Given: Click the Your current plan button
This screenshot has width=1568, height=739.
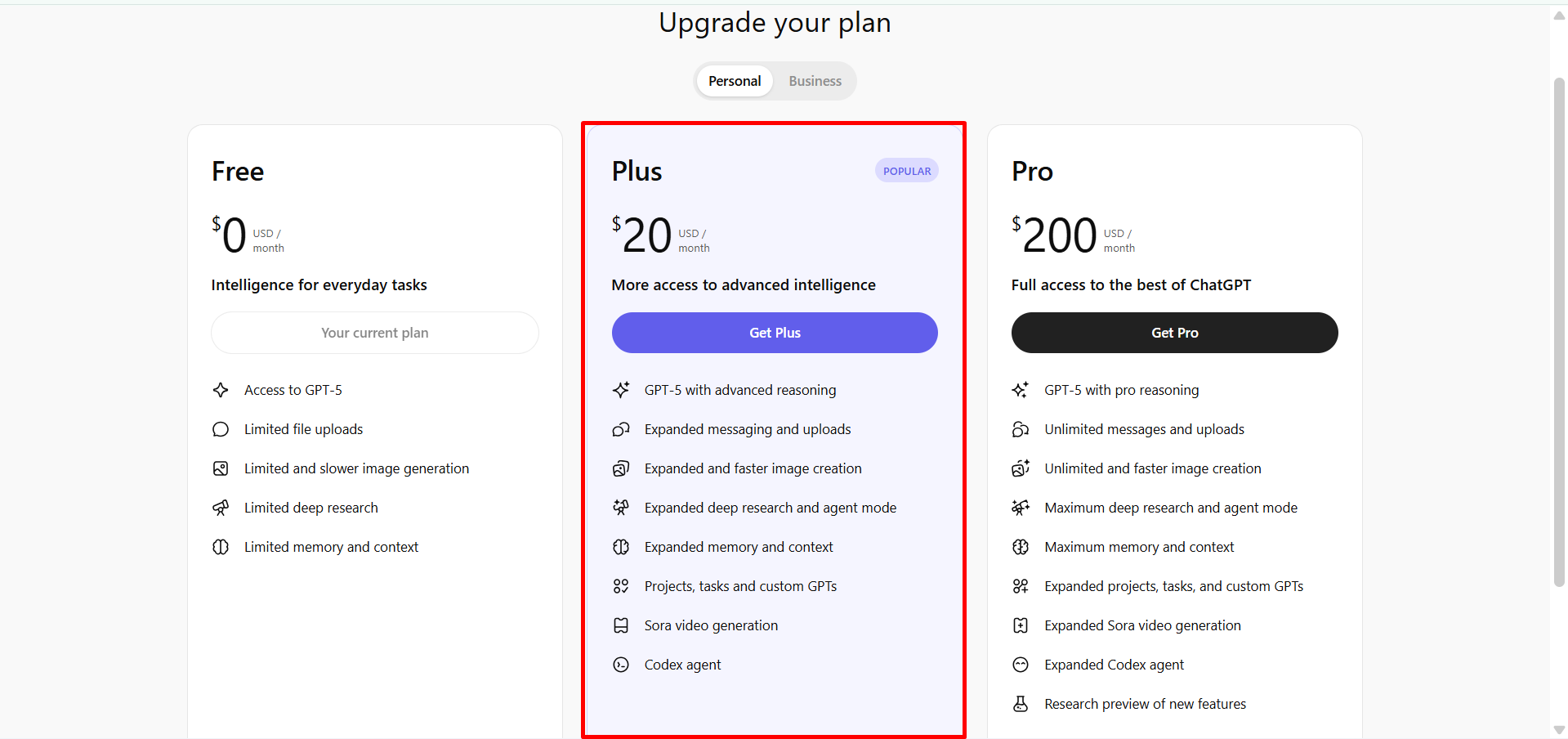Looking at the screenshot, I should click(x=375, y=333).
